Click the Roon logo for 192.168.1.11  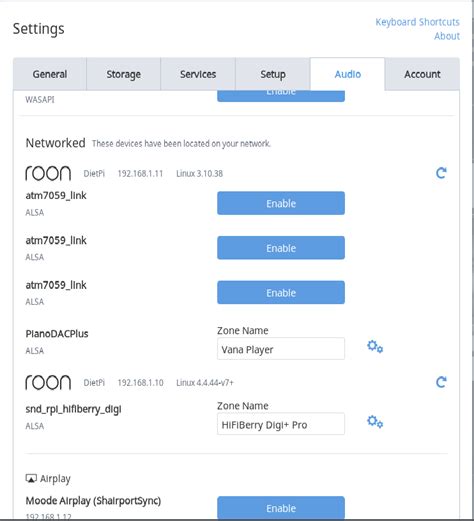48,173
